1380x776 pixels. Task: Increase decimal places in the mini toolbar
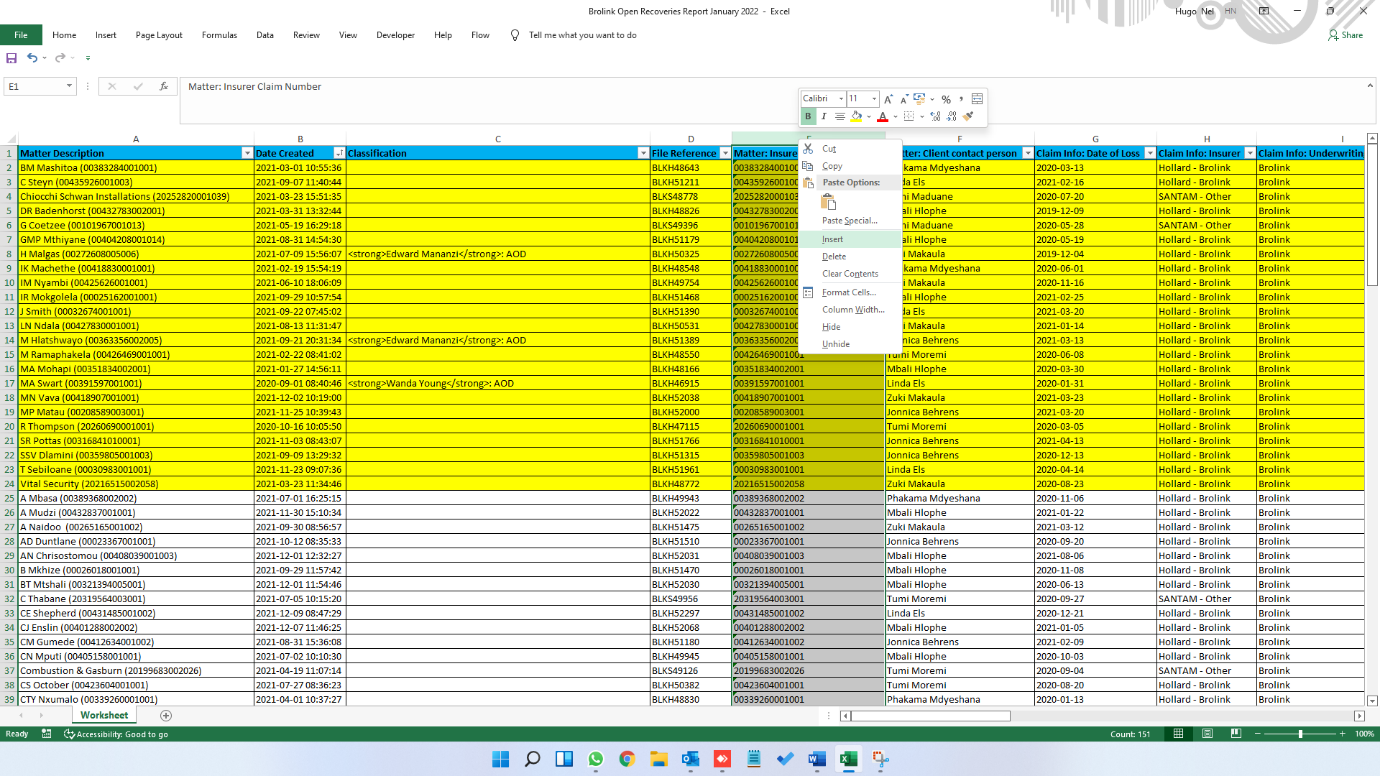pos(935,116)
